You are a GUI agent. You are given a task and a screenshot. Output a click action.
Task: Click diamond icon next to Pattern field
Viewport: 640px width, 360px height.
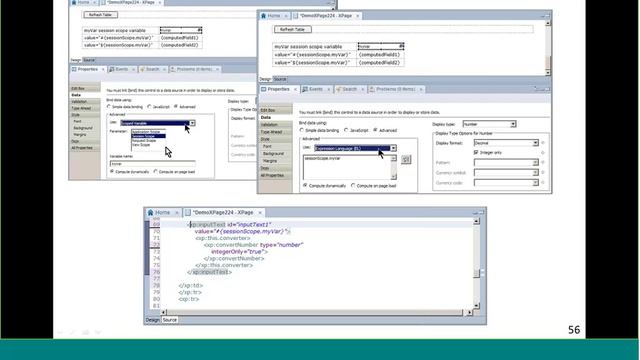[x=543, y=162]
